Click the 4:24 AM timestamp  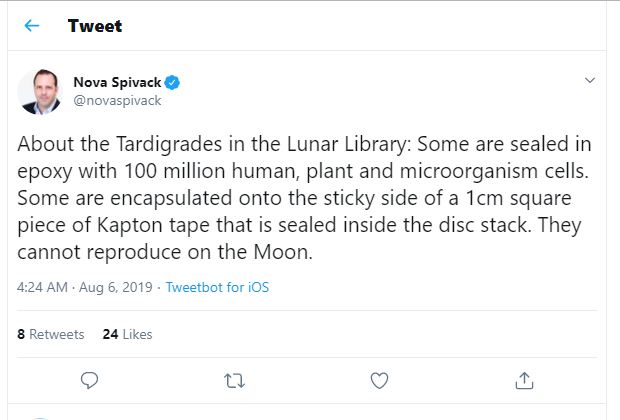click(x=42, y=287)
